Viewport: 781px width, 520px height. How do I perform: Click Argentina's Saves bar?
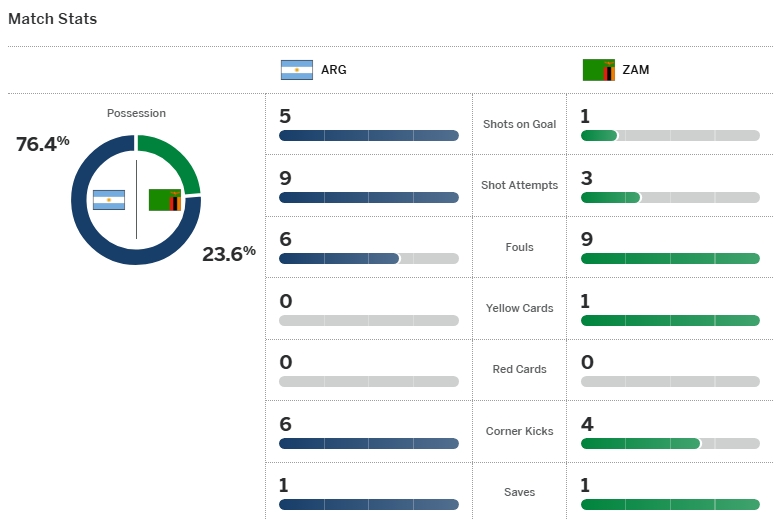point(369,504)
